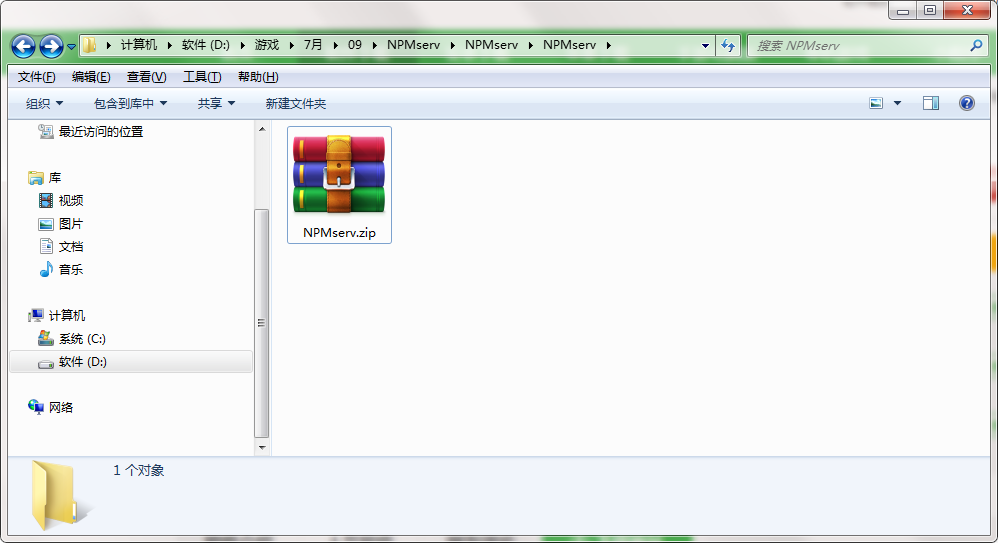This screenshot has height=543, width=998.
Task: Click the navigation pane scrollbar thumb
Action: 262,323
